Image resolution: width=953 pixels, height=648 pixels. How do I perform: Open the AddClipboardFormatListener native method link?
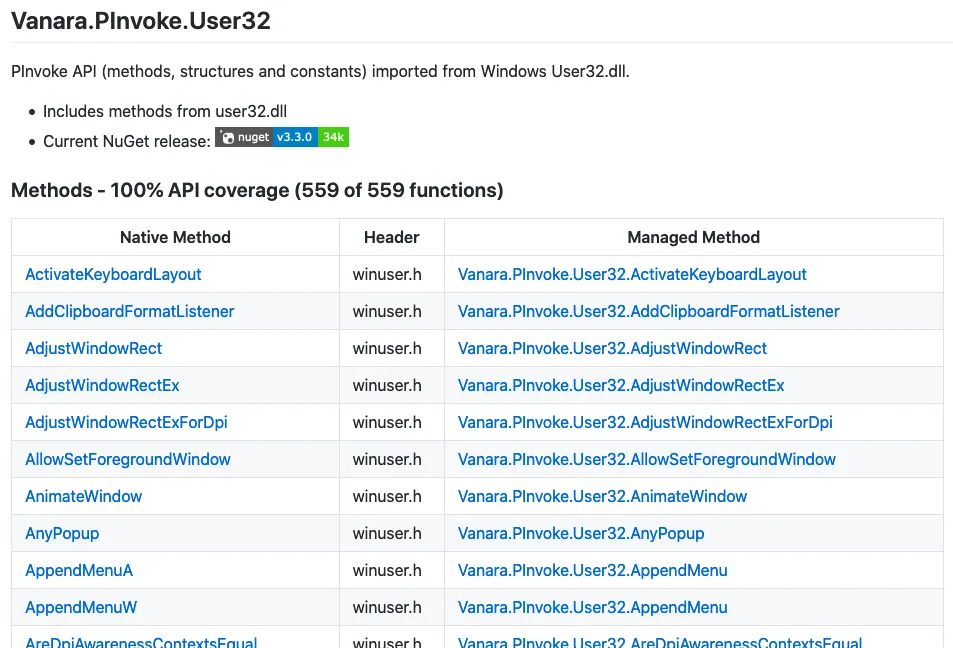pos(129,311)
